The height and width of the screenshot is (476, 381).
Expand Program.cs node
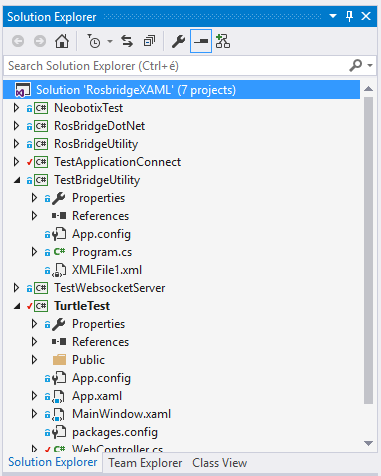(34, 252)
